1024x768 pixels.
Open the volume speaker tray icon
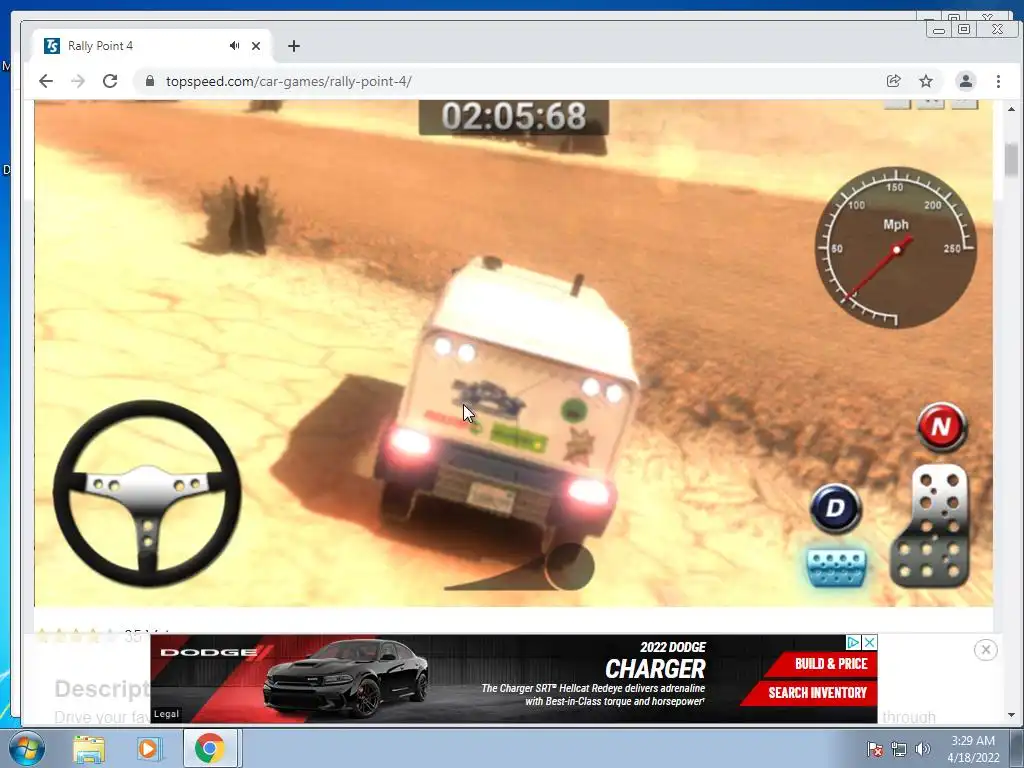[x=922, y=749]
